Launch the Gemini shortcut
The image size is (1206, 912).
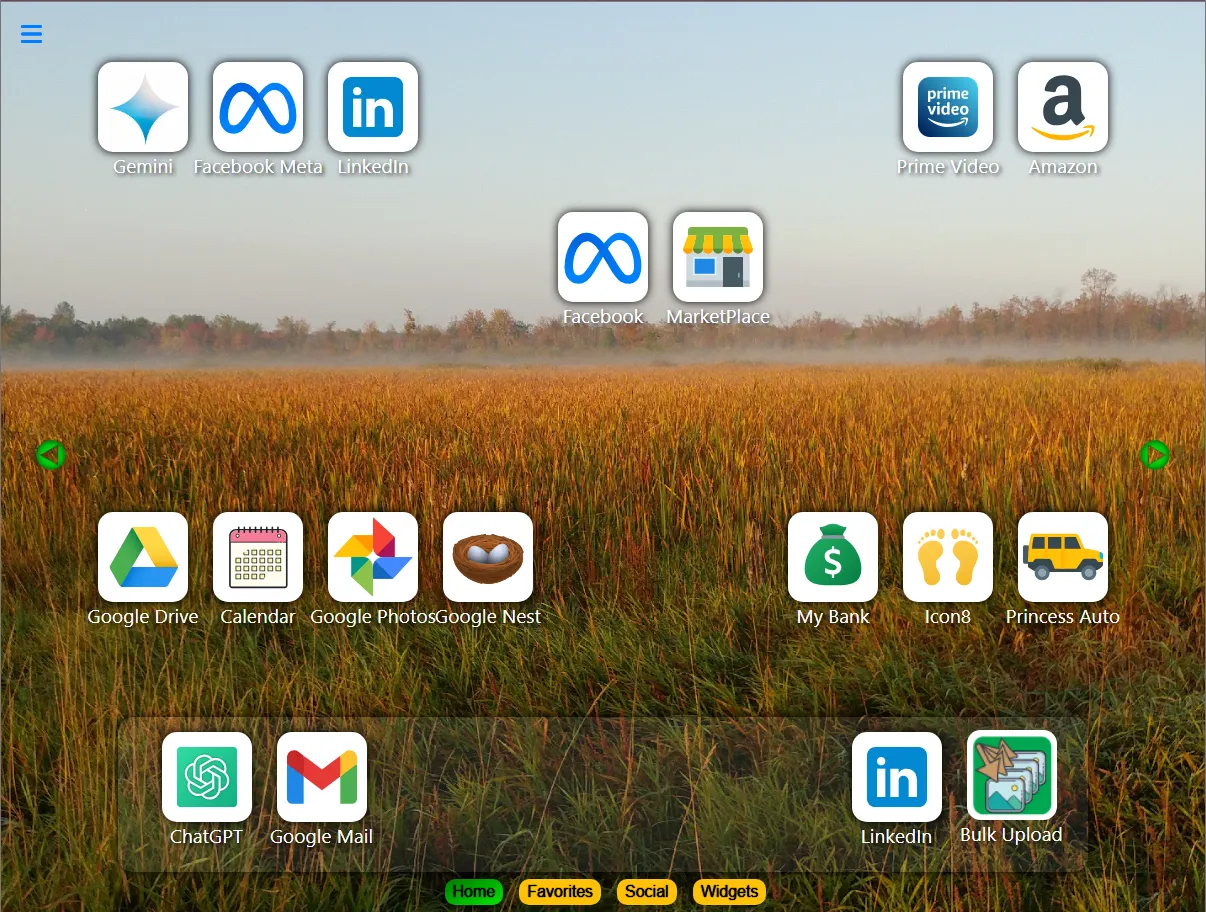[143, 107]
